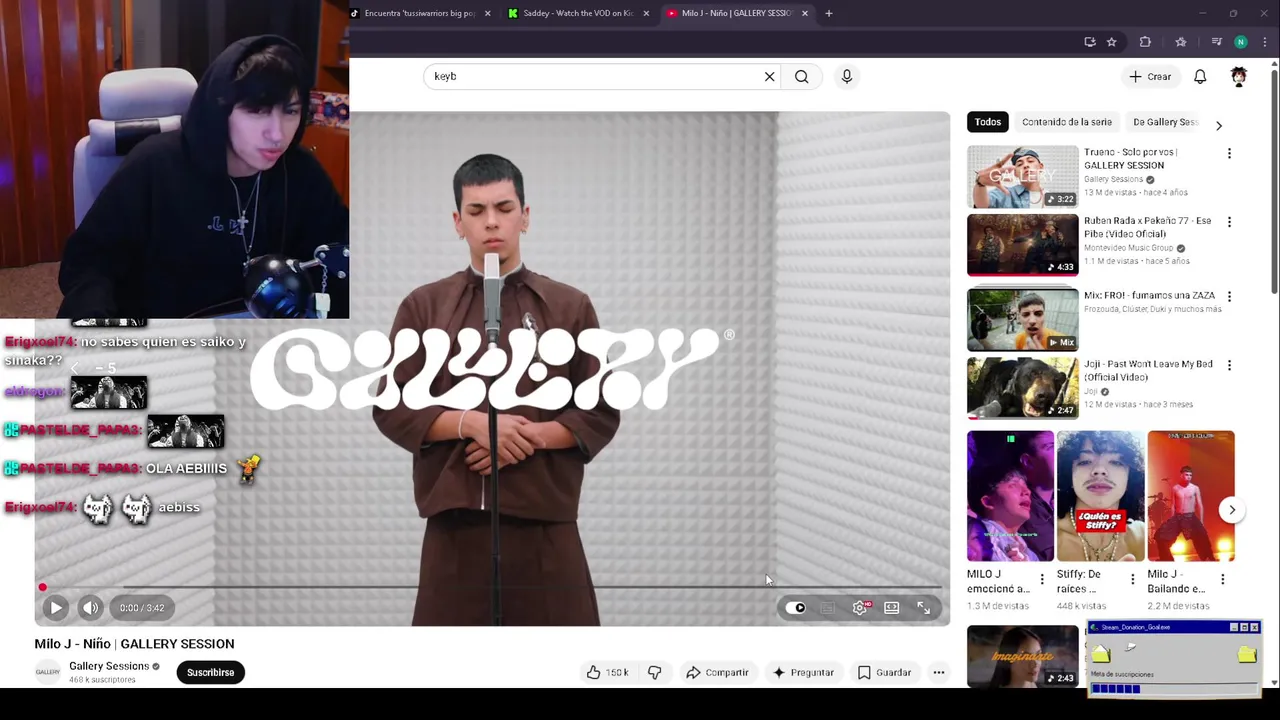Viewport: 1280px width, 720px height.
Task: Open a new browser tab
Action: click(829, 13)
